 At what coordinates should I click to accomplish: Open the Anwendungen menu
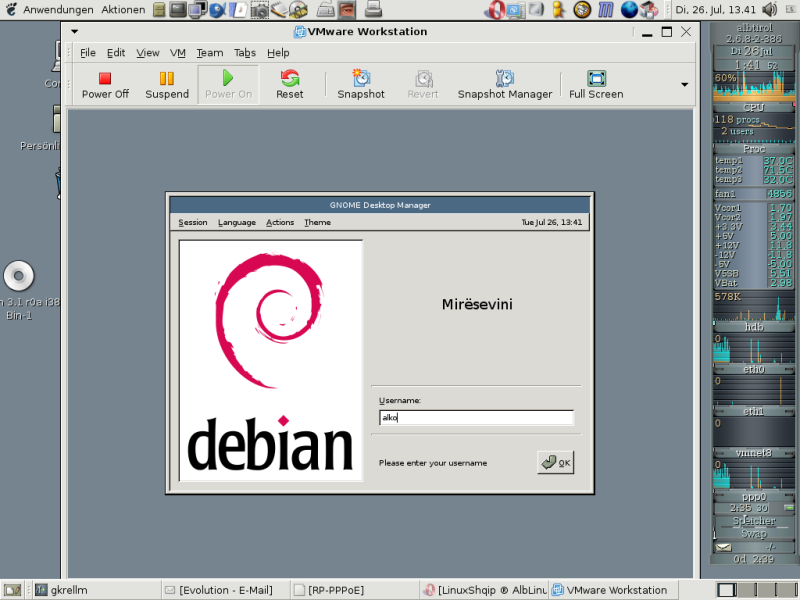click(x=58, y=10)
